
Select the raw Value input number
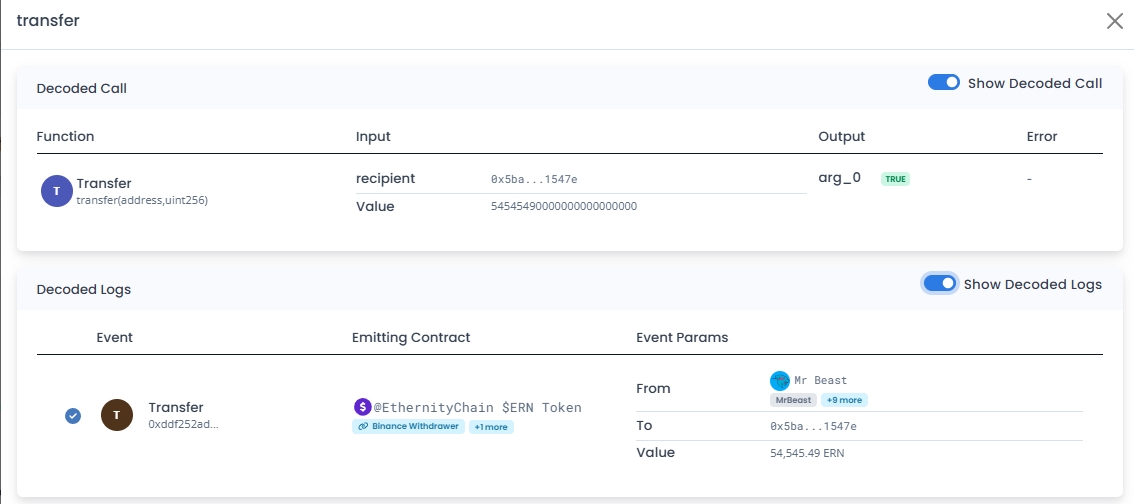563,206
